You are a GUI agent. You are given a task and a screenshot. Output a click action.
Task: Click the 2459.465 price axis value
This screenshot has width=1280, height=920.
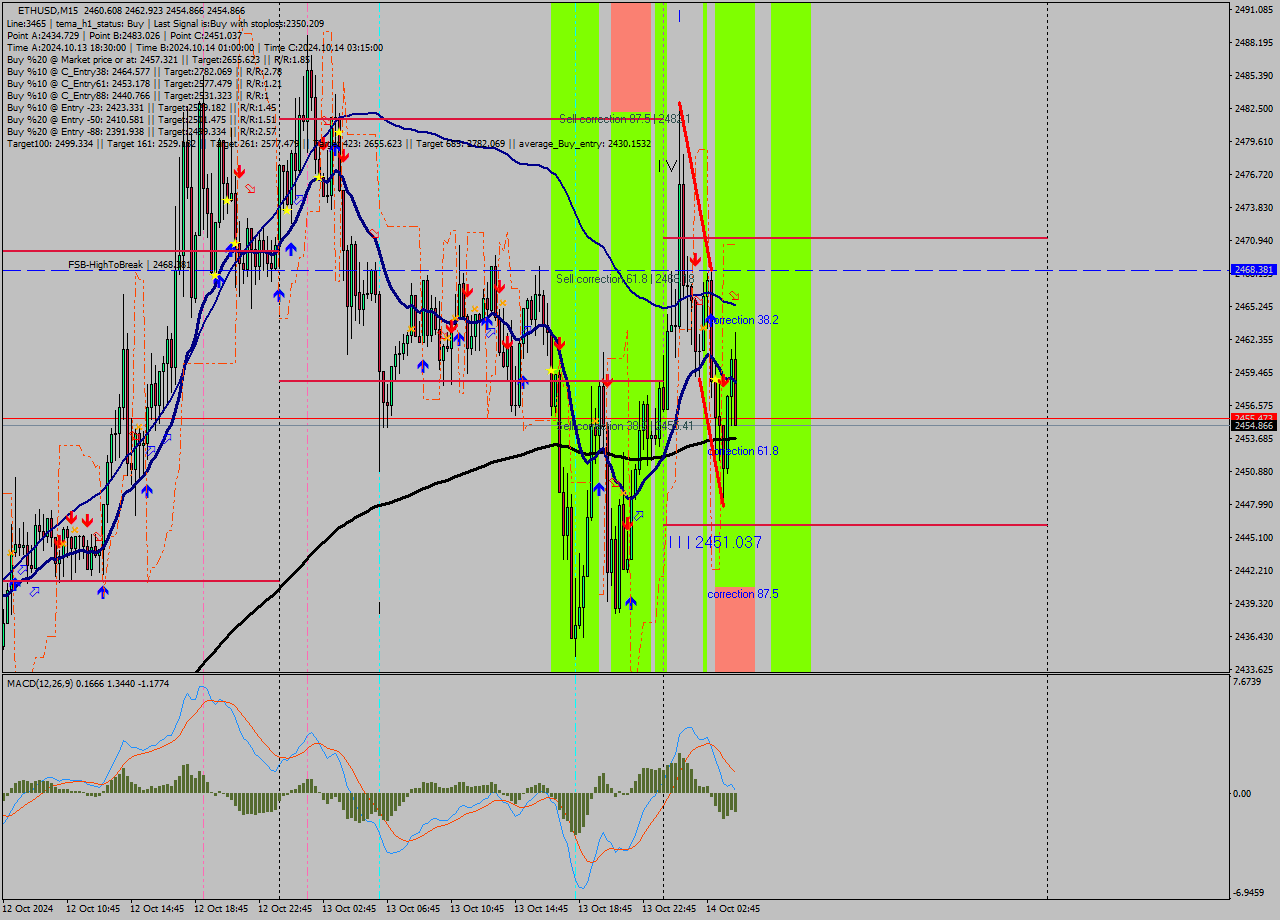pyautogui.click(x=1254, y=372)
